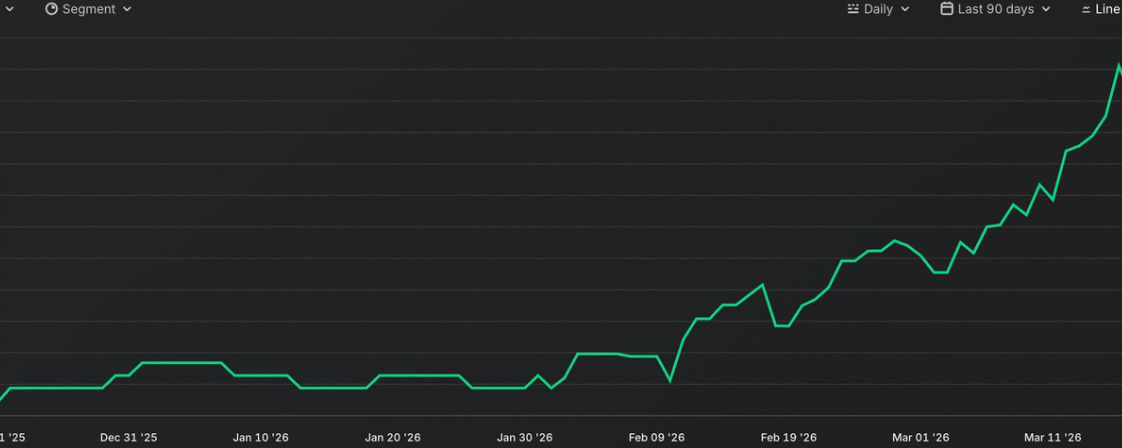The image size is (1122, 448).
Task: Click the Jan 30 '26 axis label
Action: [x=525, y=437]
